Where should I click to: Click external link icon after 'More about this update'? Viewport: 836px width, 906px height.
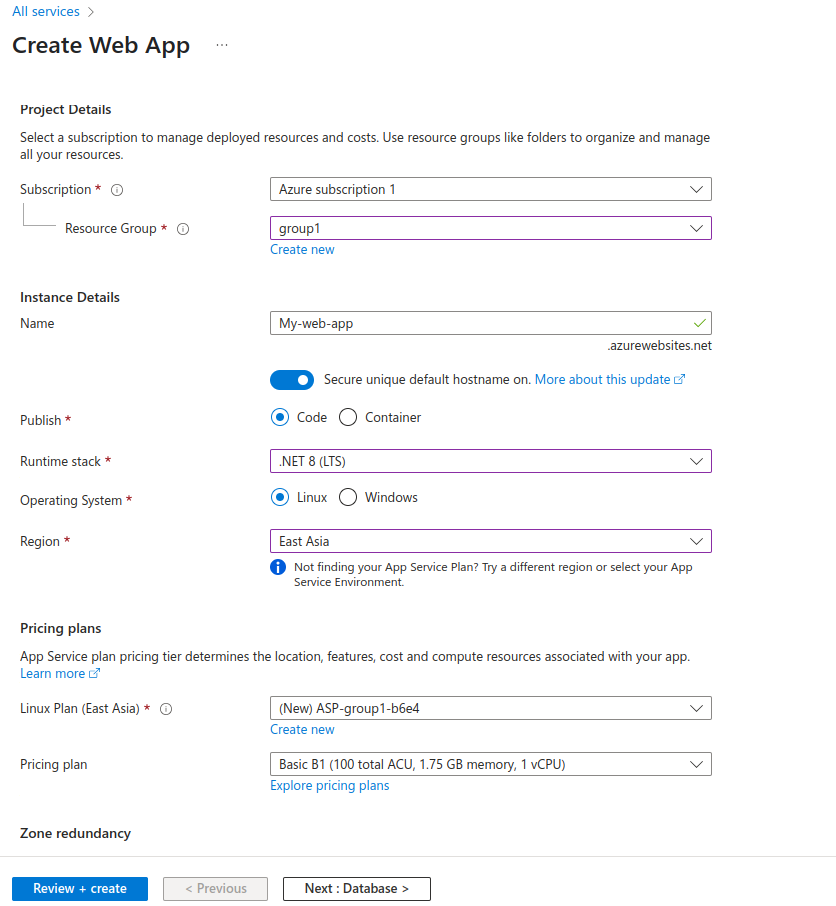tap(680, 380)
